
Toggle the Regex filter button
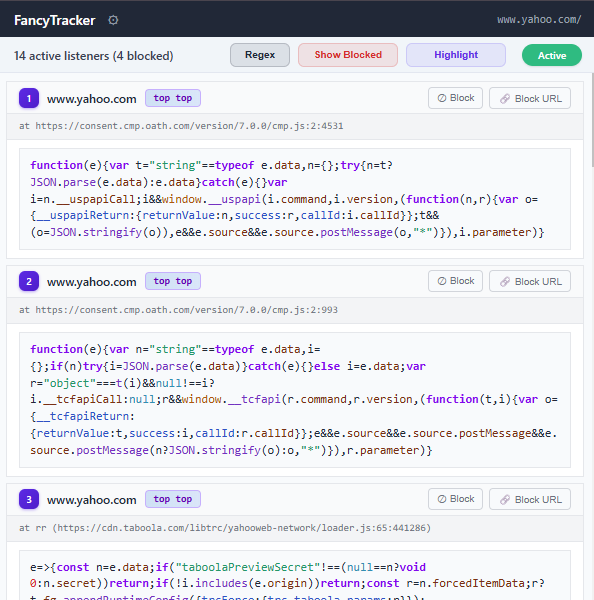260,55
